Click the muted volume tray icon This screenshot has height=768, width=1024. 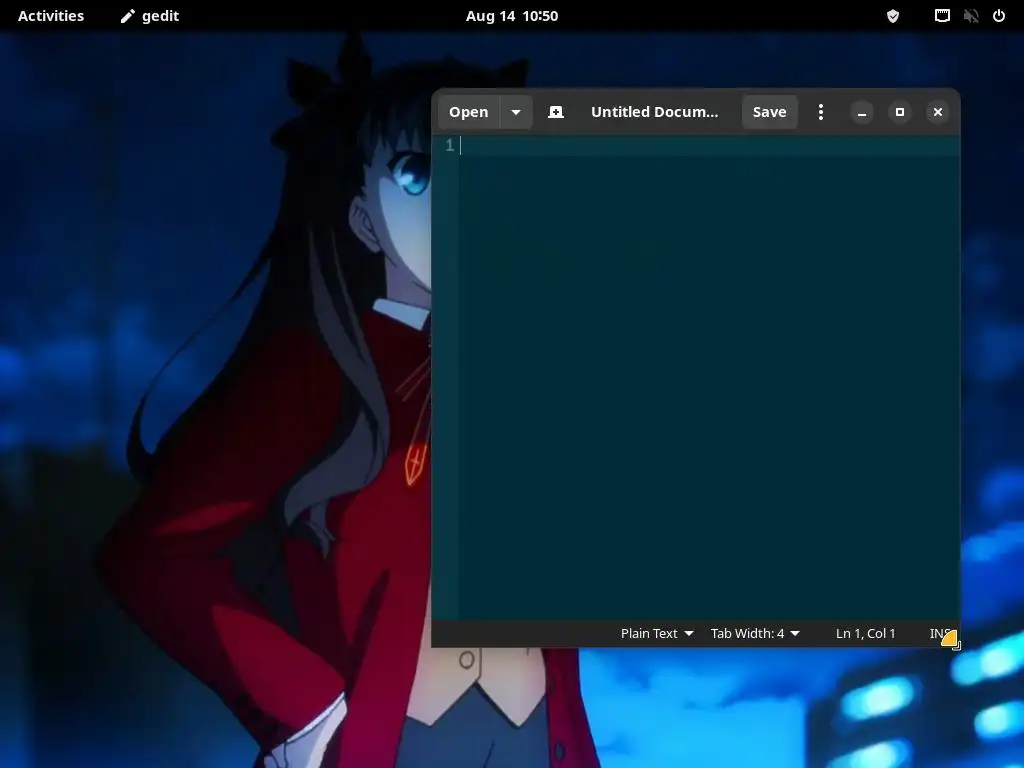[x=970, y=16]
